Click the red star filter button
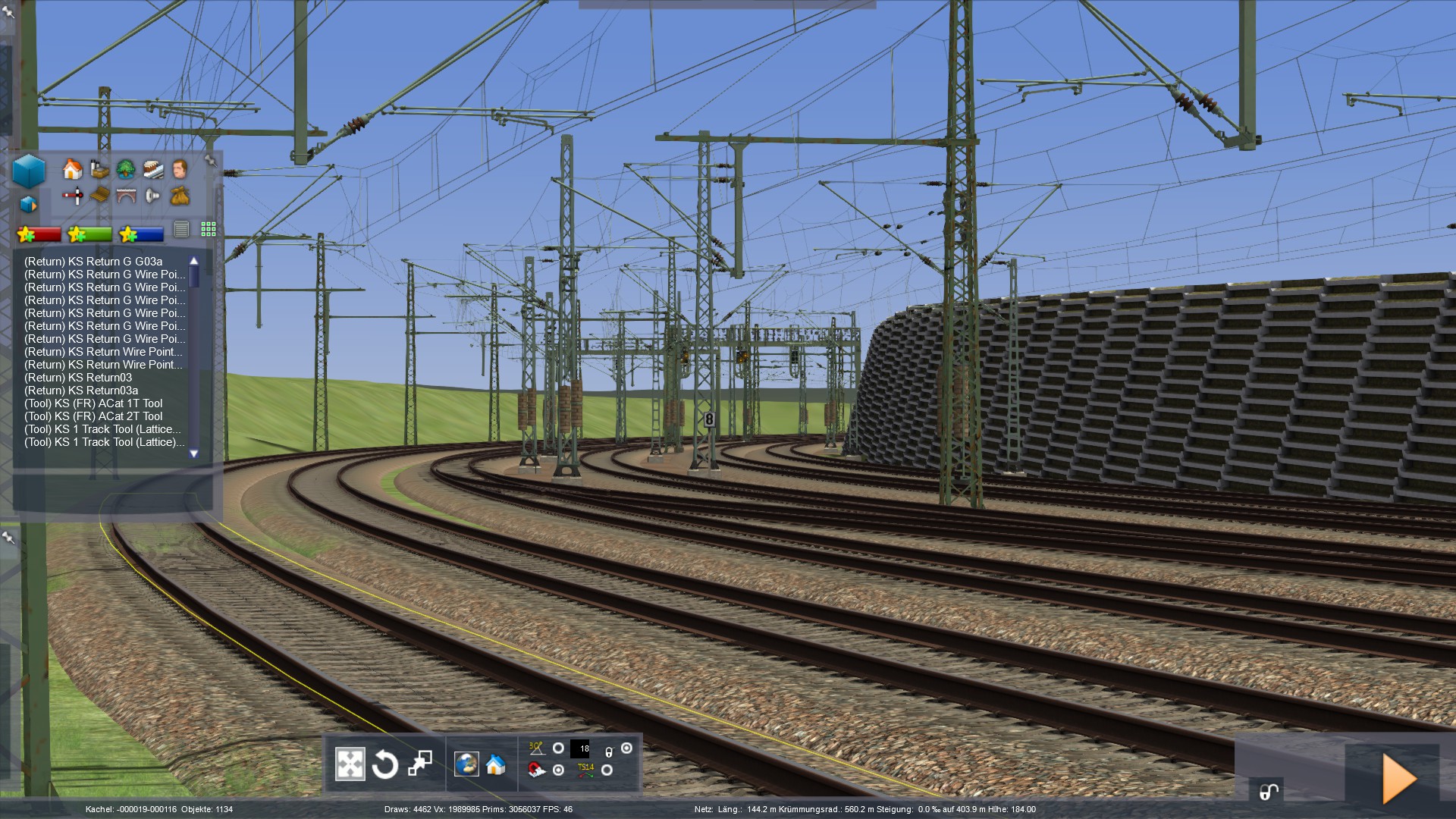This screenshot has width=1456, height=819. click(x=39, y=234)
